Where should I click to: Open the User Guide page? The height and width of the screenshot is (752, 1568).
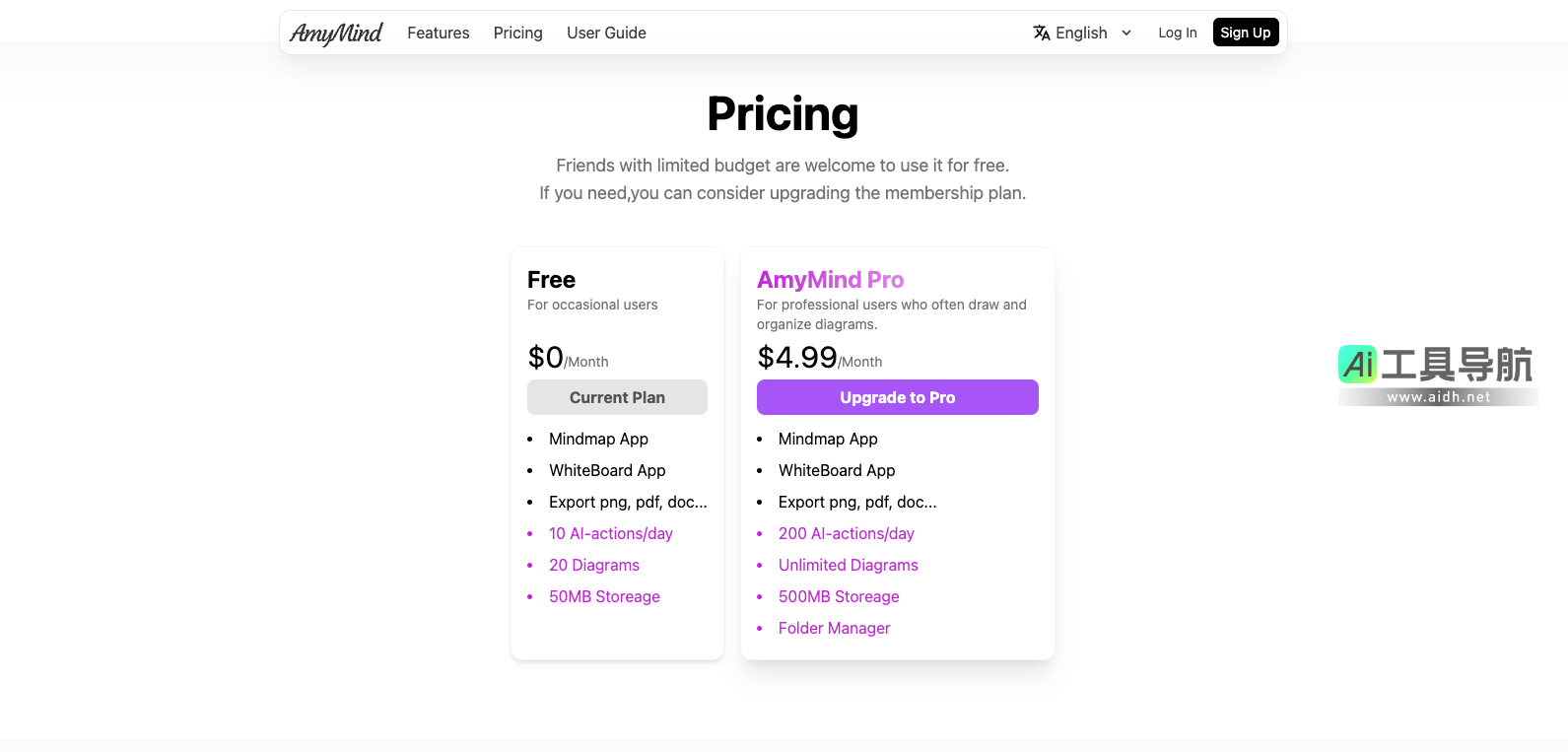coord(606,33)
